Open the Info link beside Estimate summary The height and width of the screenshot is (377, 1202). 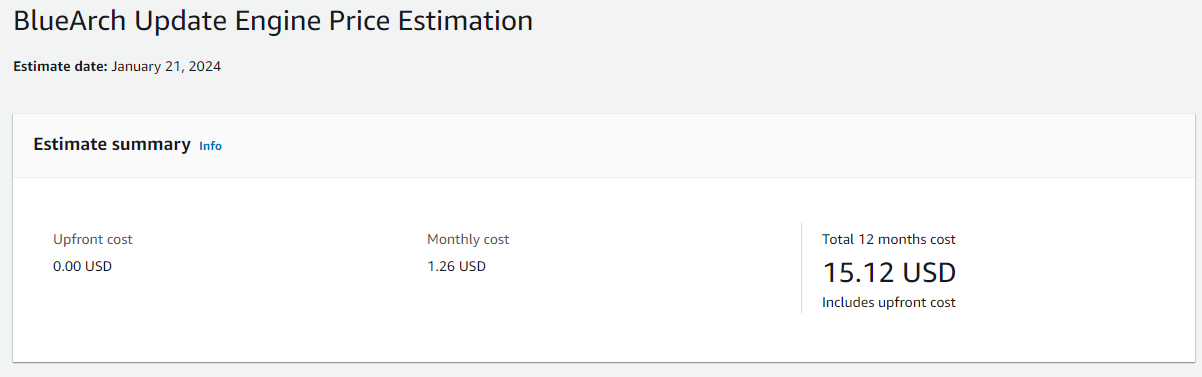[x=210, y=146]
